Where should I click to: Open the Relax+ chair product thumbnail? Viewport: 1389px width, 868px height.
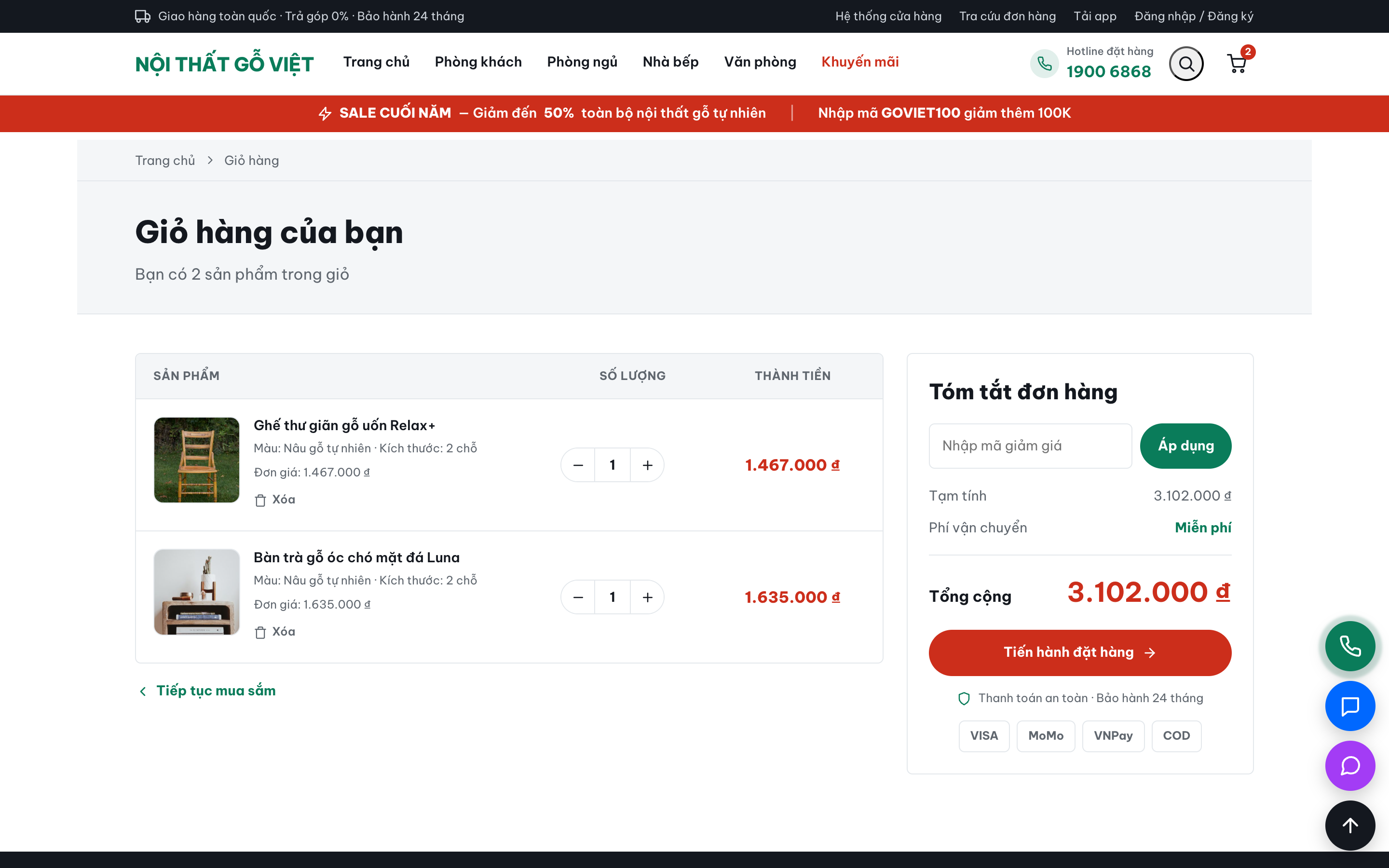coord(197,460)
